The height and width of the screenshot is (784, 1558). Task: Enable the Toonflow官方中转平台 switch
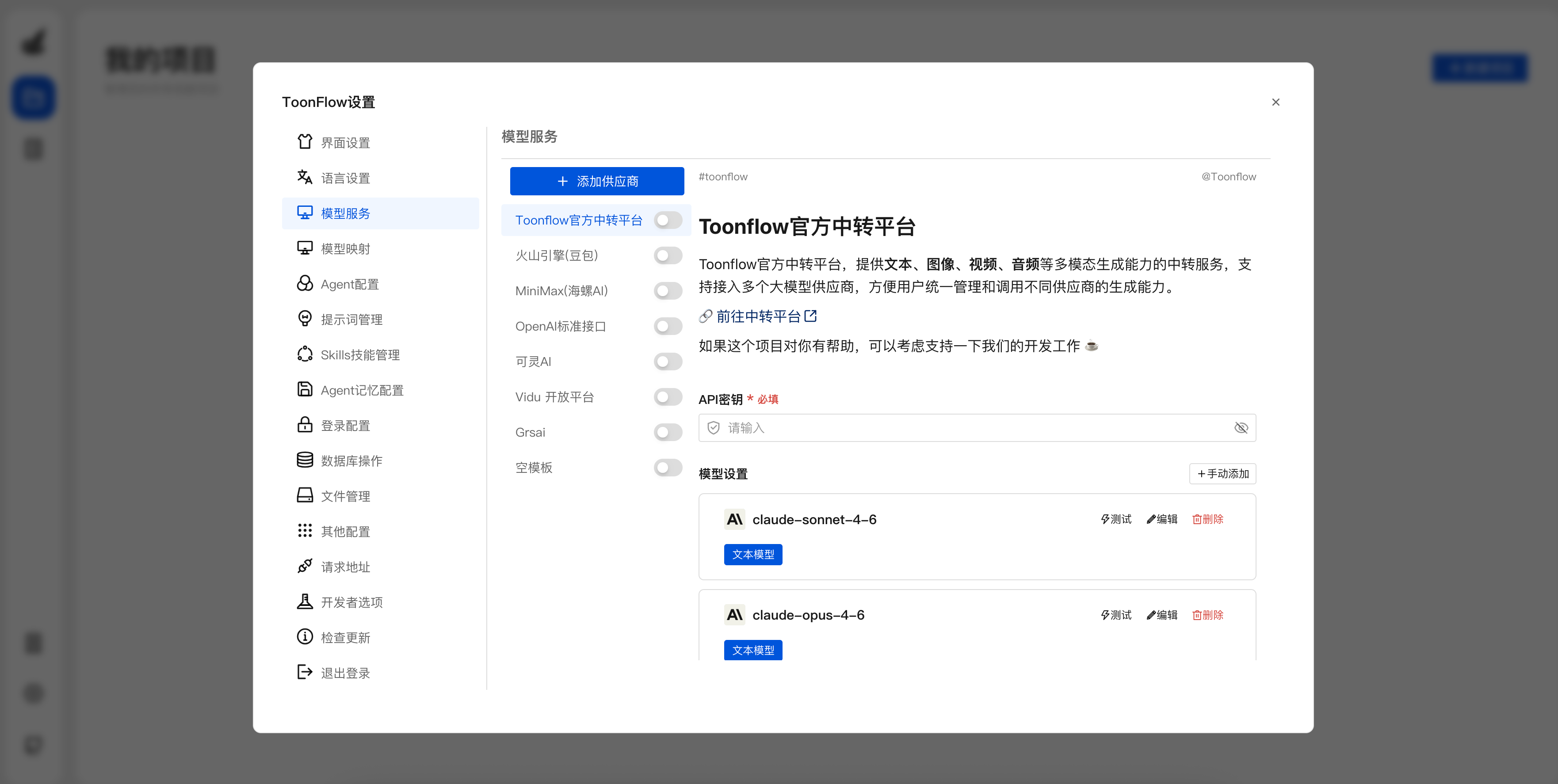click(x=668, y=220)
